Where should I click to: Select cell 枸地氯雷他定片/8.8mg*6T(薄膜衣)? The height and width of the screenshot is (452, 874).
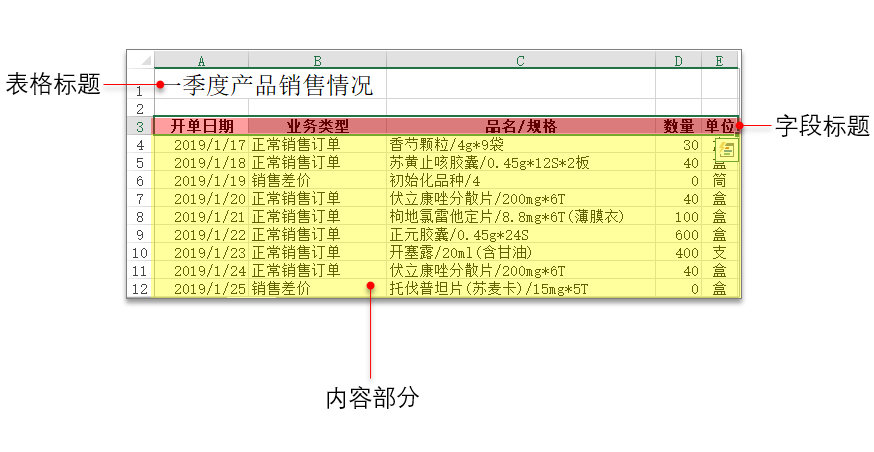(521, 216)
